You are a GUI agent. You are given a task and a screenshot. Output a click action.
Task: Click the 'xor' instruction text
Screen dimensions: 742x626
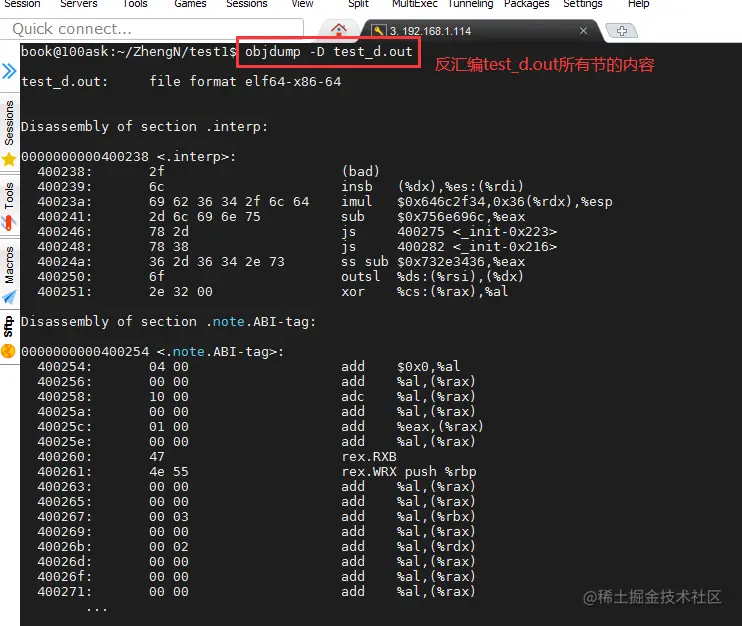pos(353,291)
